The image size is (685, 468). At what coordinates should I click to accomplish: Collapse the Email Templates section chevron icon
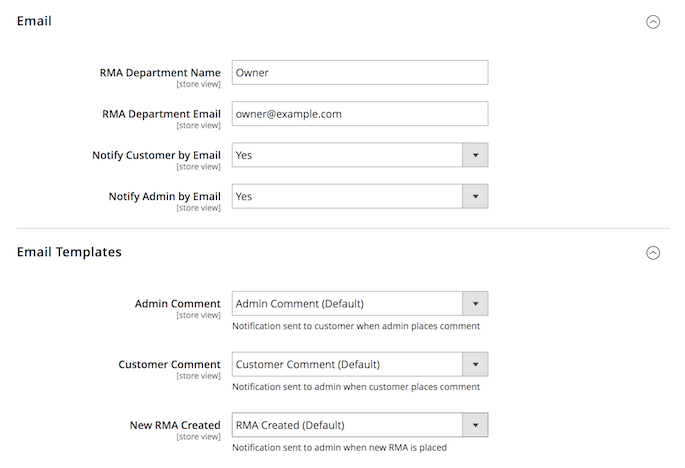click(653, 253)
